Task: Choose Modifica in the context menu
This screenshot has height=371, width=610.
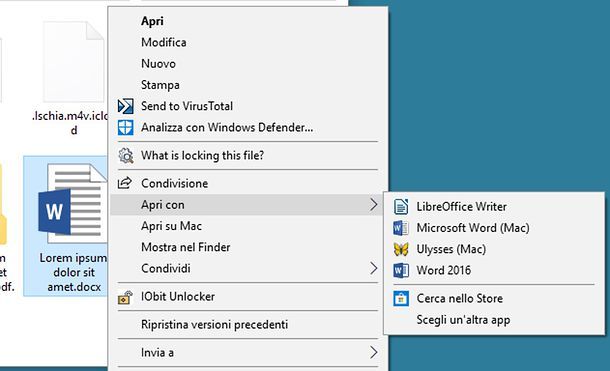Action: point(248,42)
